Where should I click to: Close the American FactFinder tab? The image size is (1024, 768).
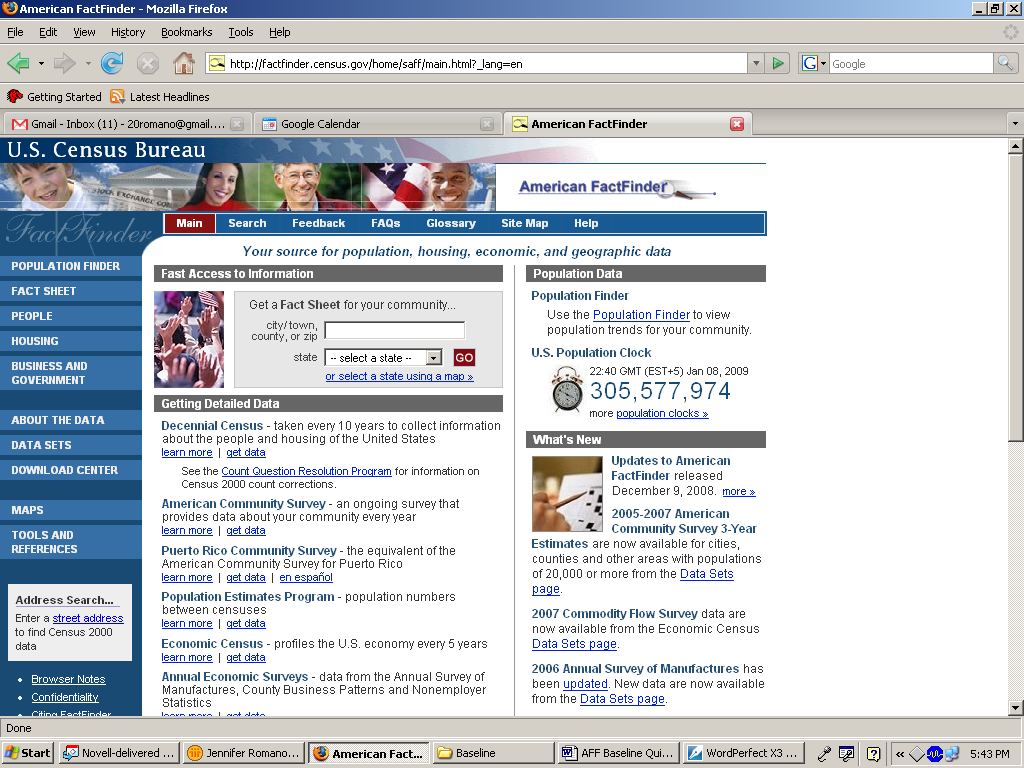point(737,124)
